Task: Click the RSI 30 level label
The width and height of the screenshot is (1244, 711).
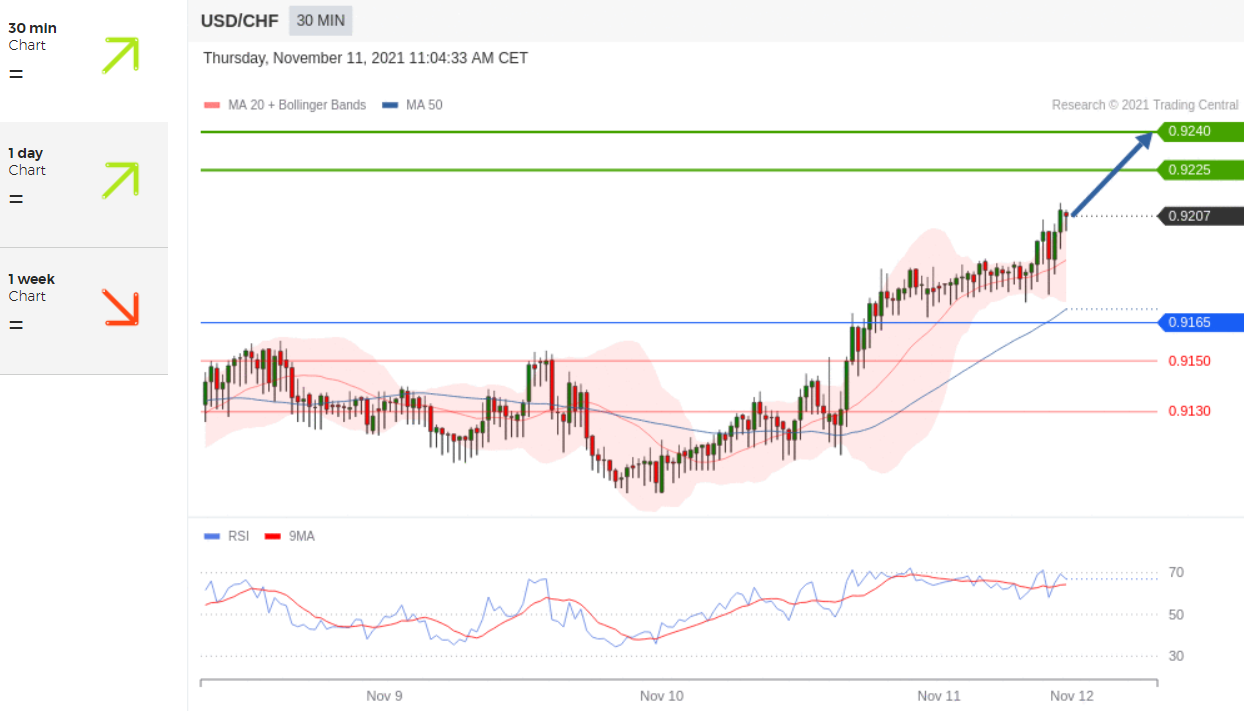Action: (x=1176, y=656)
